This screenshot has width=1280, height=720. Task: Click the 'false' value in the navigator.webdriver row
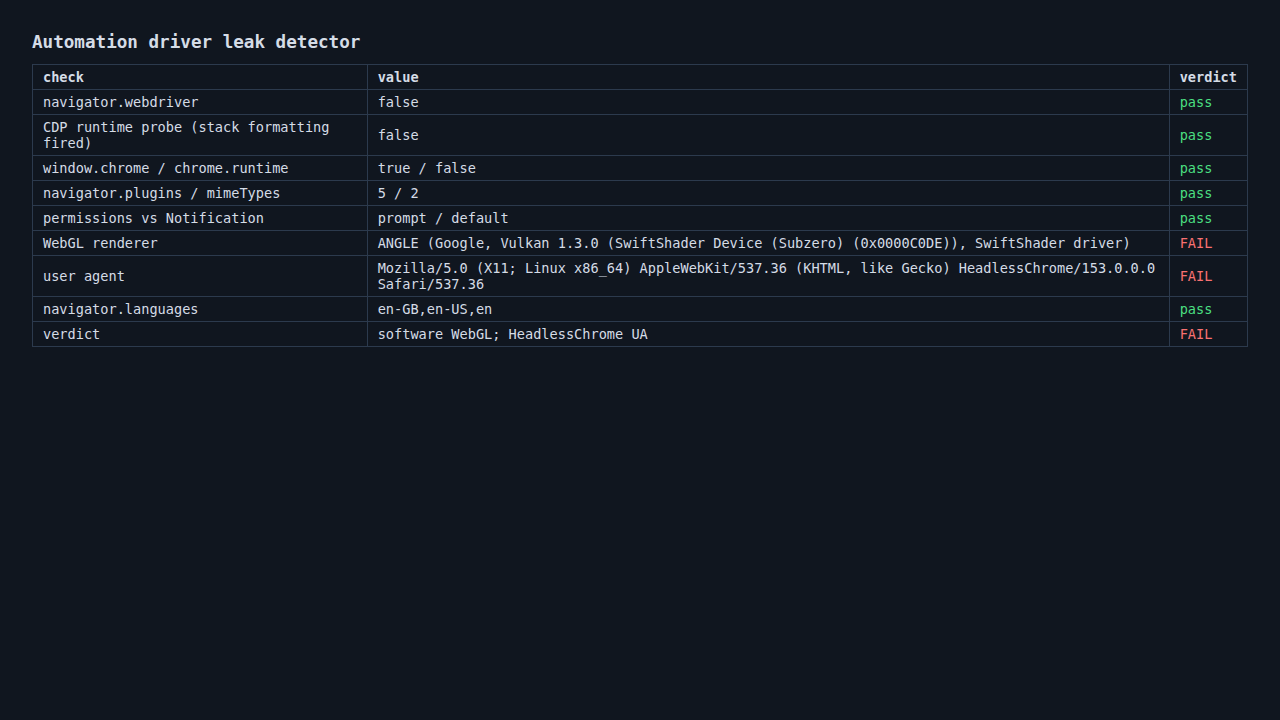click(768, 102)
